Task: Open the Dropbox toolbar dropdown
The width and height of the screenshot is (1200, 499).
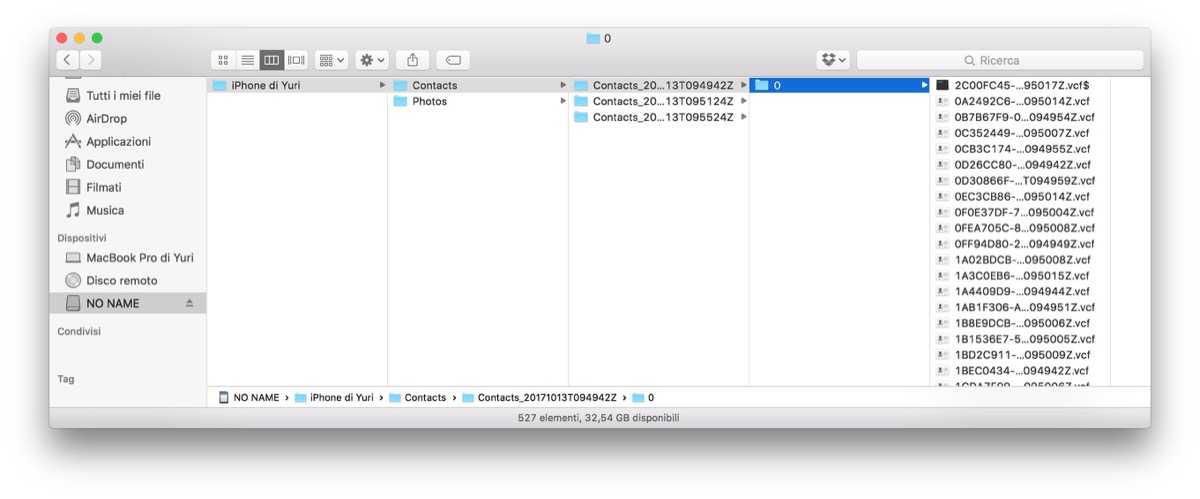Action: click(833, 60)
